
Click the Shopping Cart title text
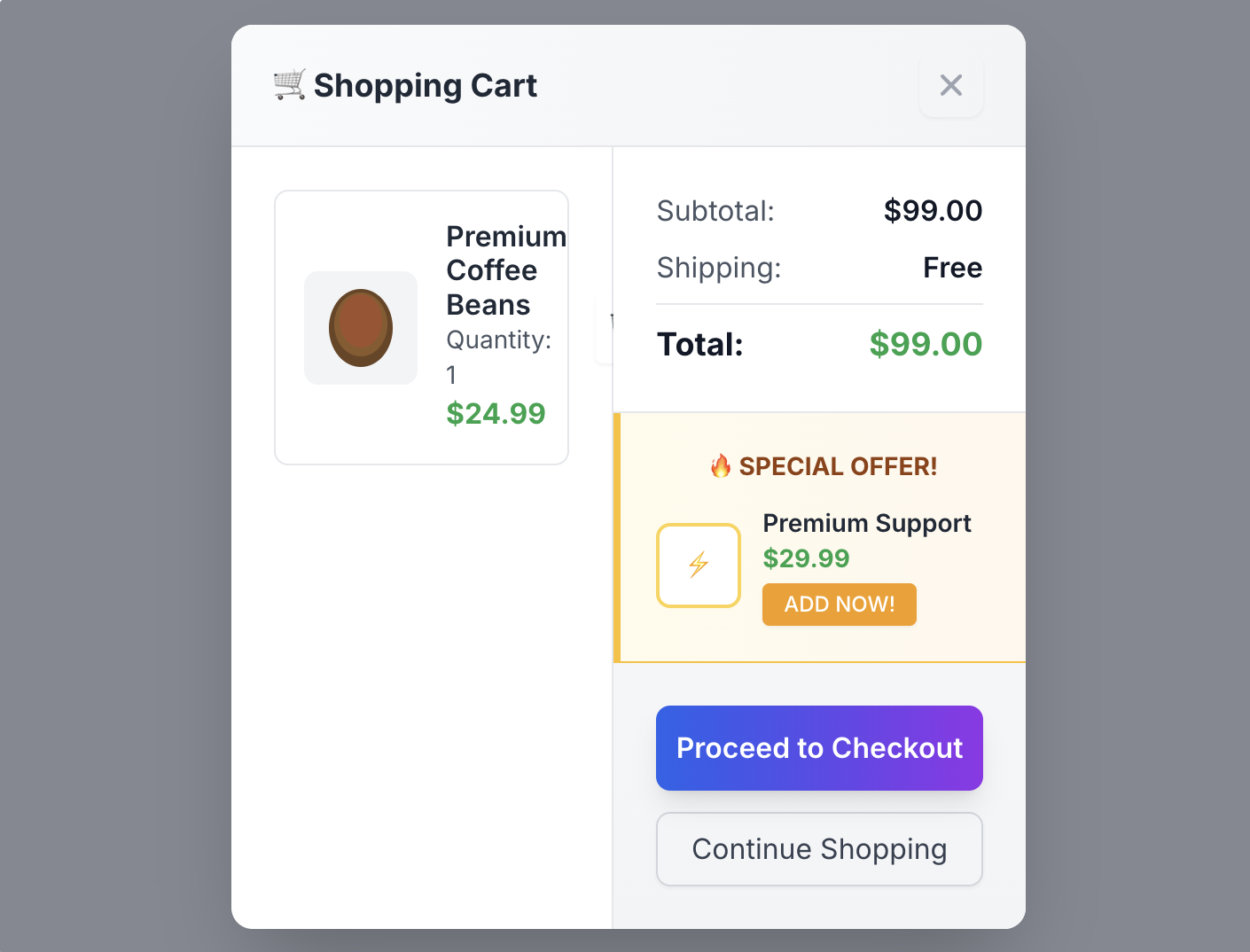[x=426, y=85]
